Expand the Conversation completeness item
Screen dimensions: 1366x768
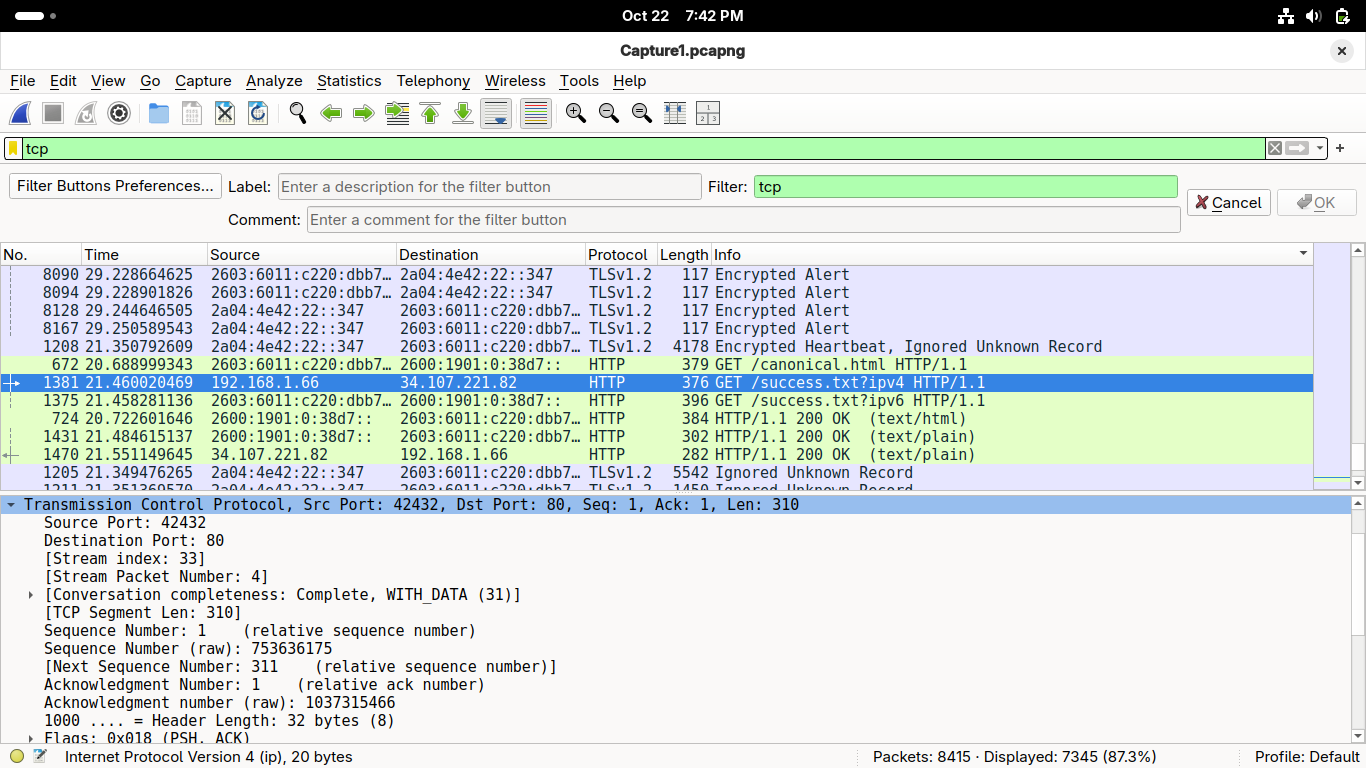click(32, 595)
